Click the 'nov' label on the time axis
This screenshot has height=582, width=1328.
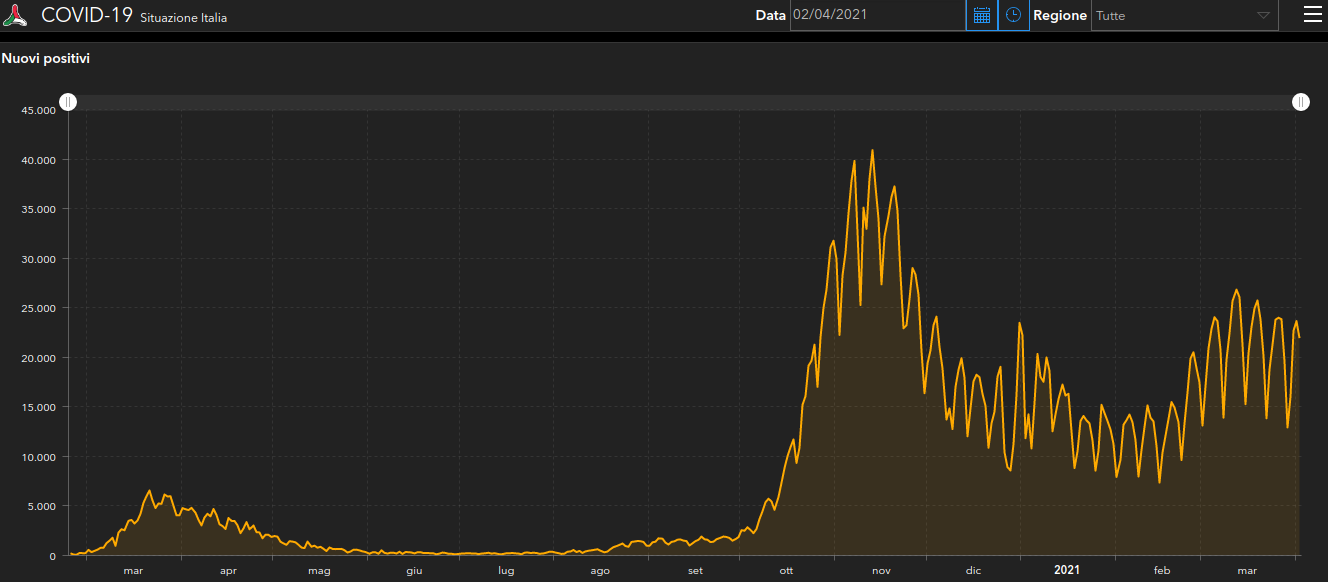tap(881, 571)
